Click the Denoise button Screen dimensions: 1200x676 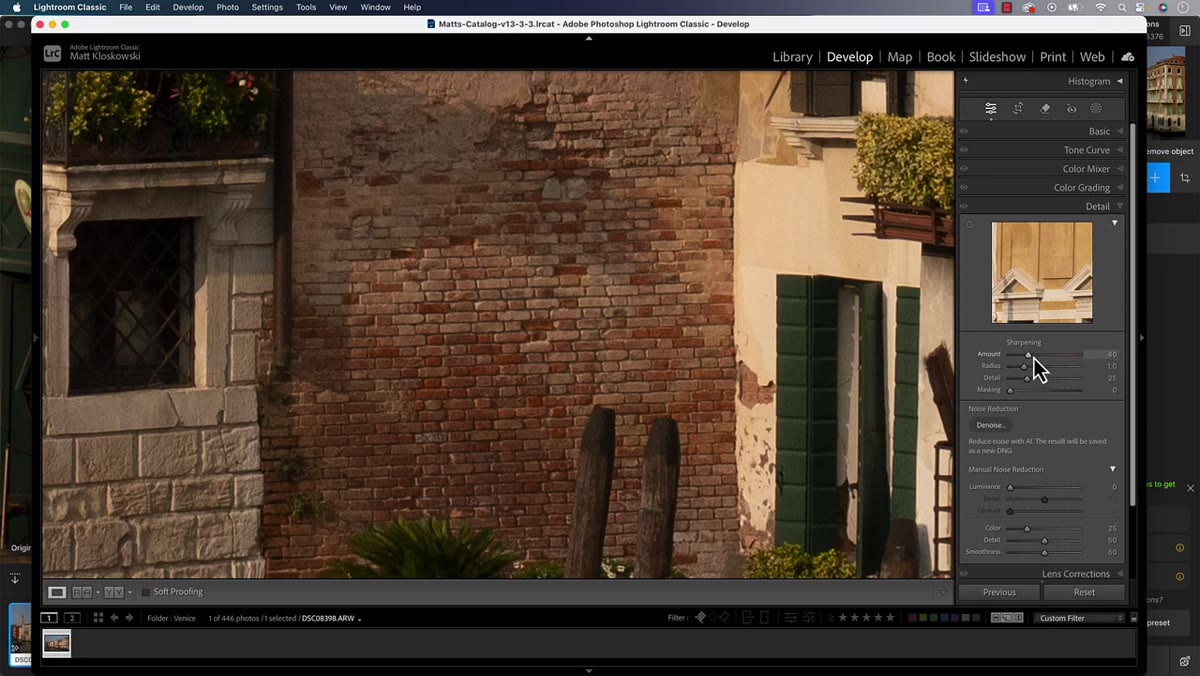click(990, 425)
